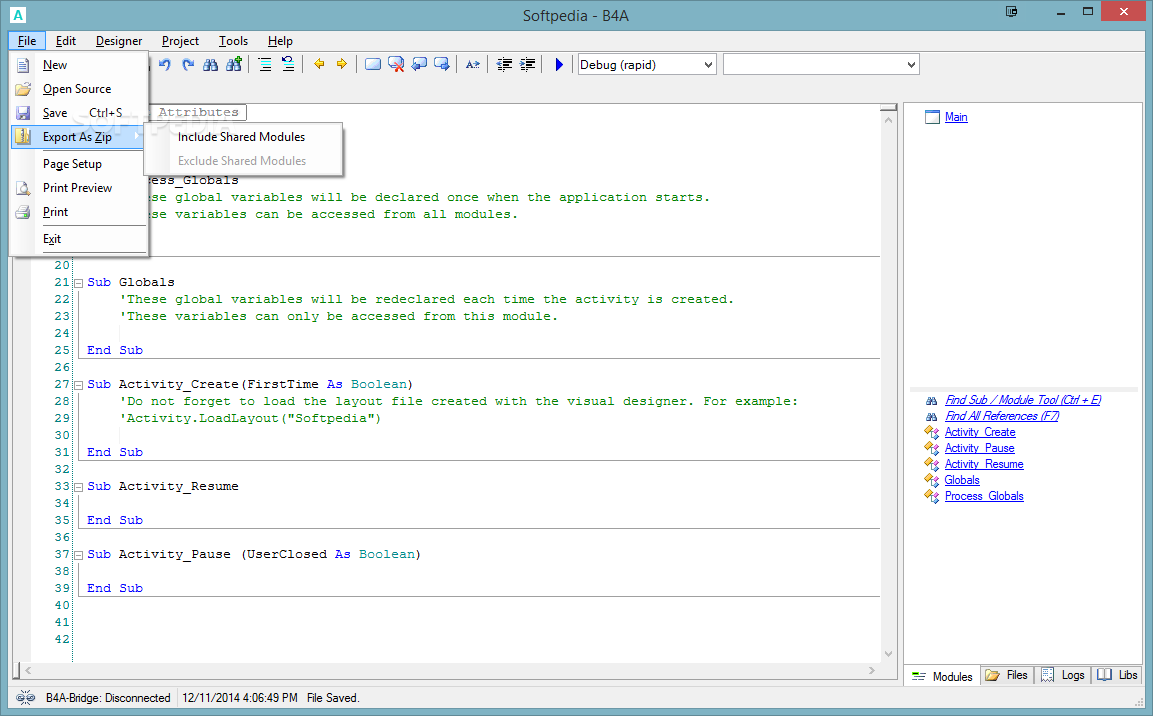Switch to the Libs tab

point(1118,675)
